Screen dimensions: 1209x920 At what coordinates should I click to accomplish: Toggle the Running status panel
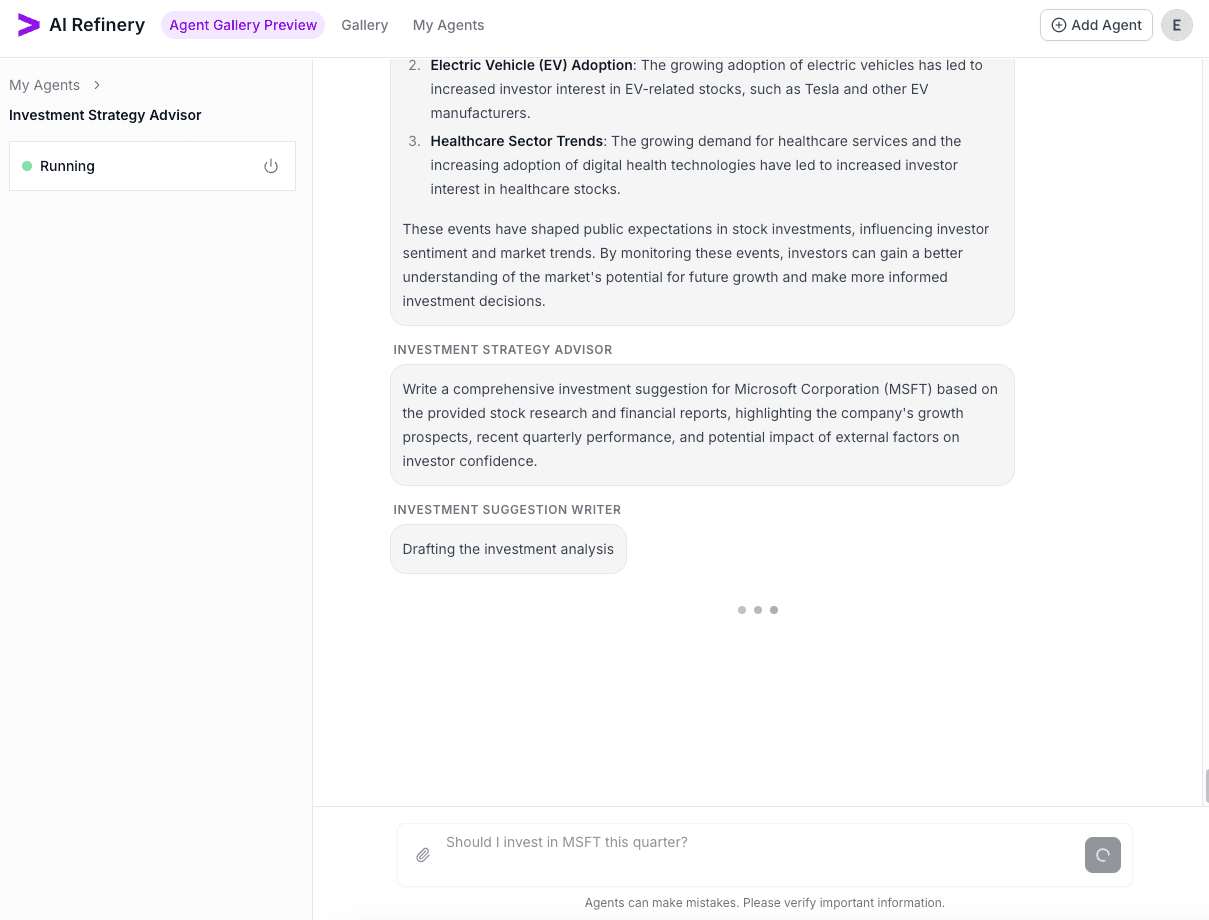152,166
